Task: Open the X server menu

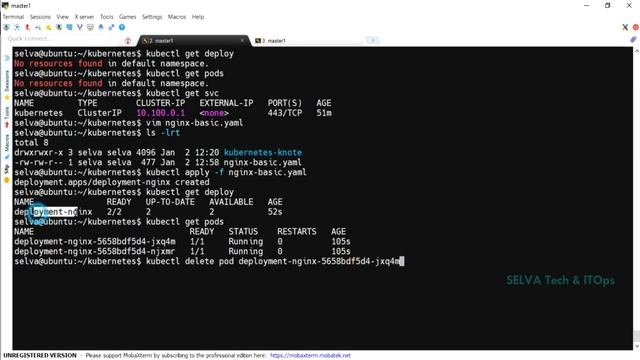Action: 84,17
